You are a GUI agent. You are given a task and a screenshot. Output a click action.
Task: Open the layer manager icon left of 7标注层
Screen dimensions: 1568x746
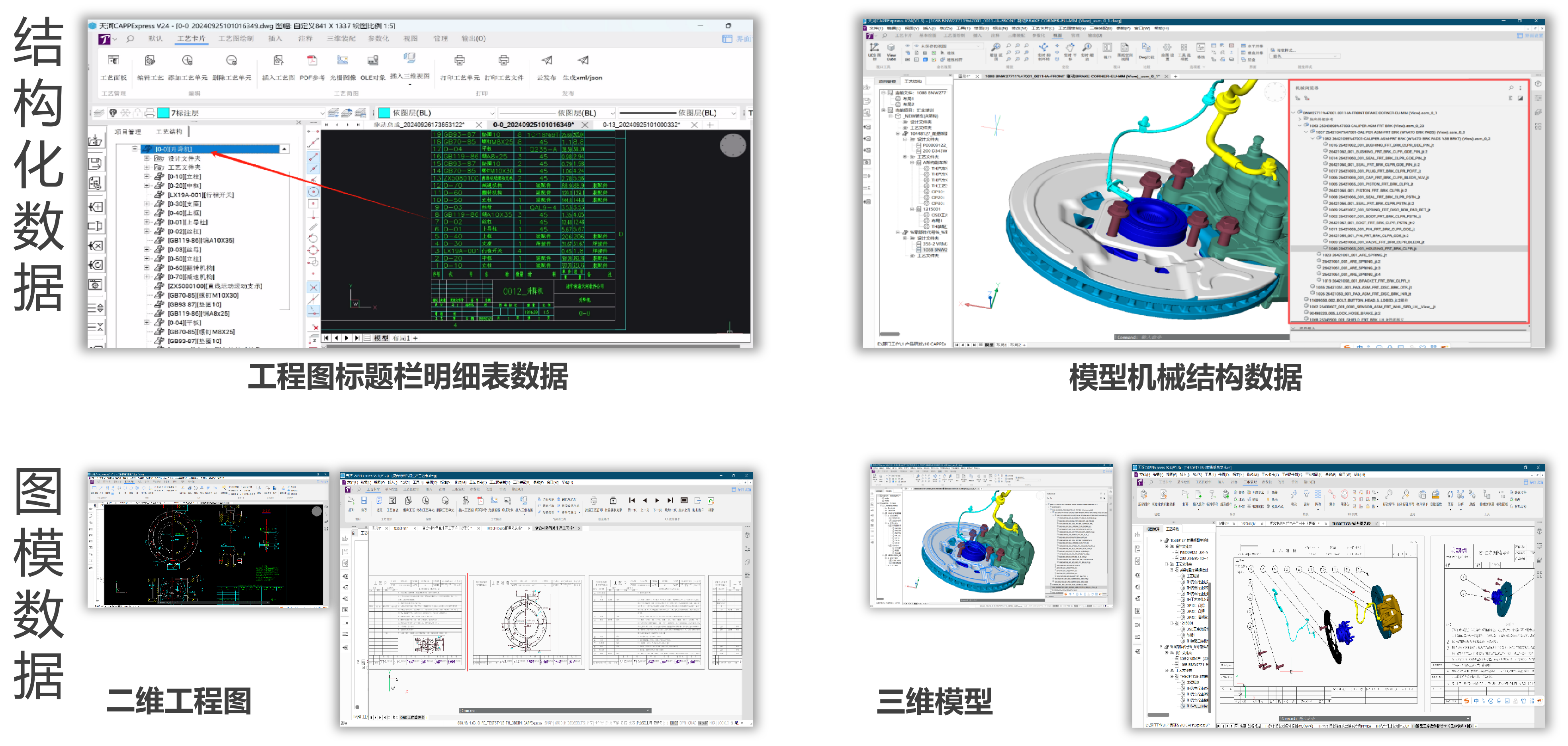pyautogui.click(x=99, y=113)
